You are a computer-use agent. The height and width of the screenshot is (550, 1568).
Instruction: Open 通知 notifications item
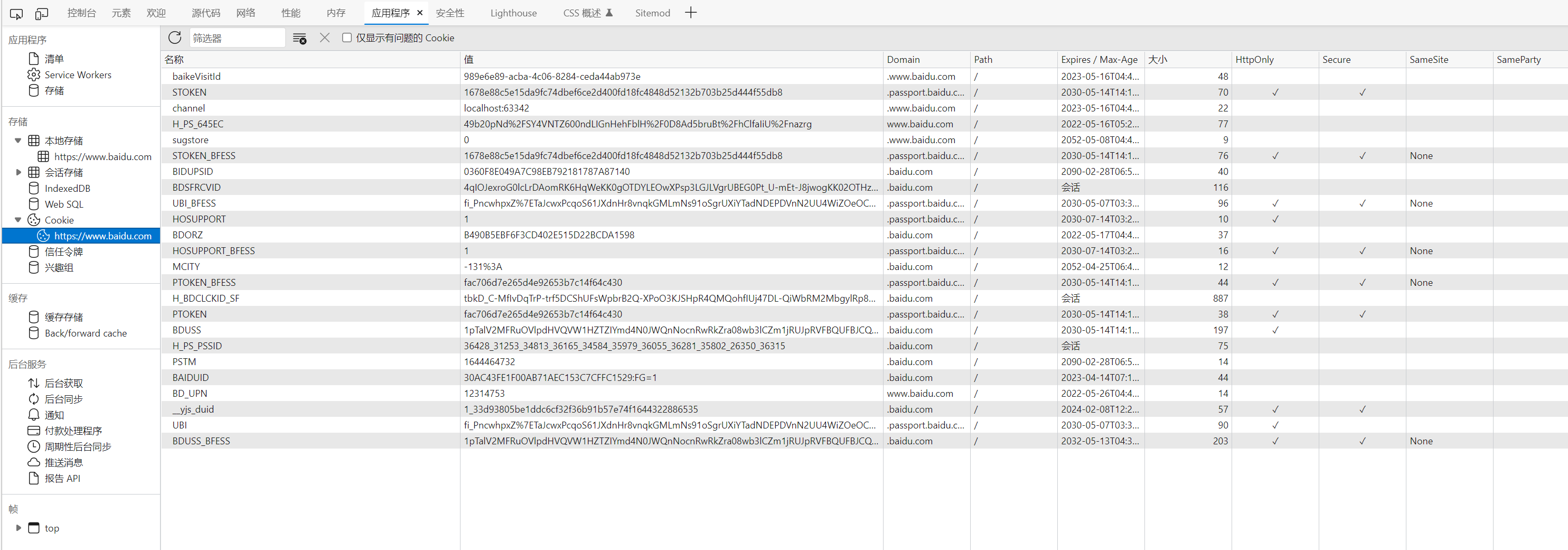point(54,414)
